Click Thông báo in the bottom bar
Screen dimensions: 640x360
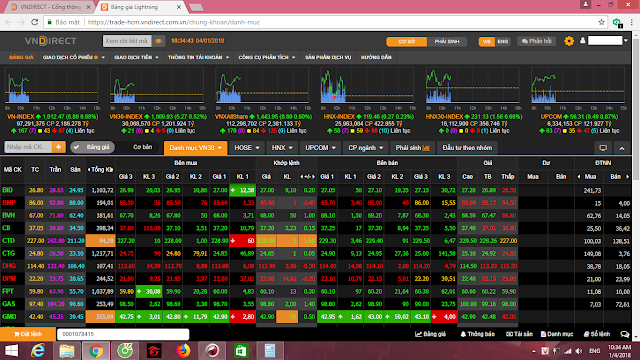(477, 334)
